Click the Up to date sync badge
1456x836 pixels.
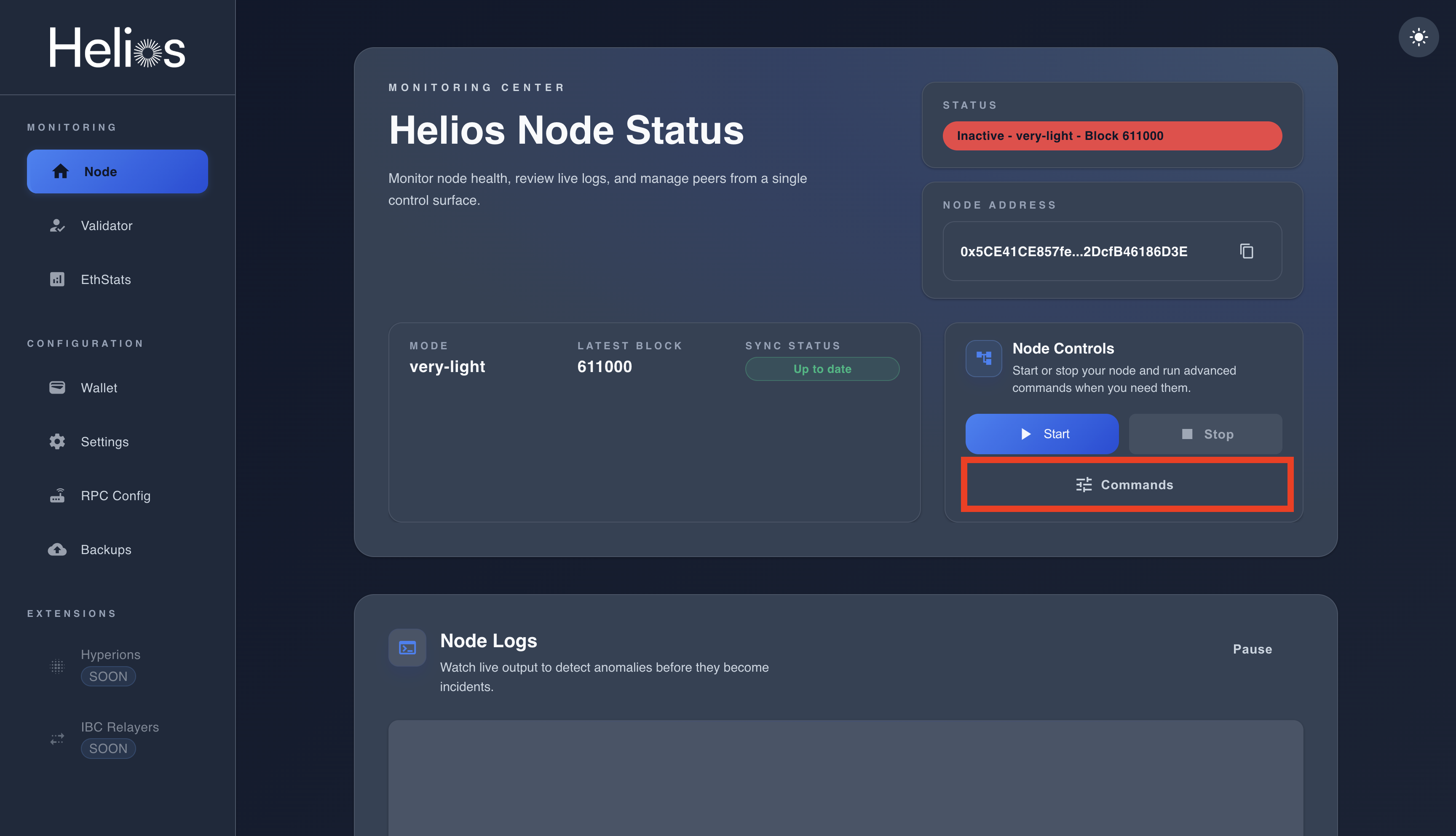[x=821, y=369]
